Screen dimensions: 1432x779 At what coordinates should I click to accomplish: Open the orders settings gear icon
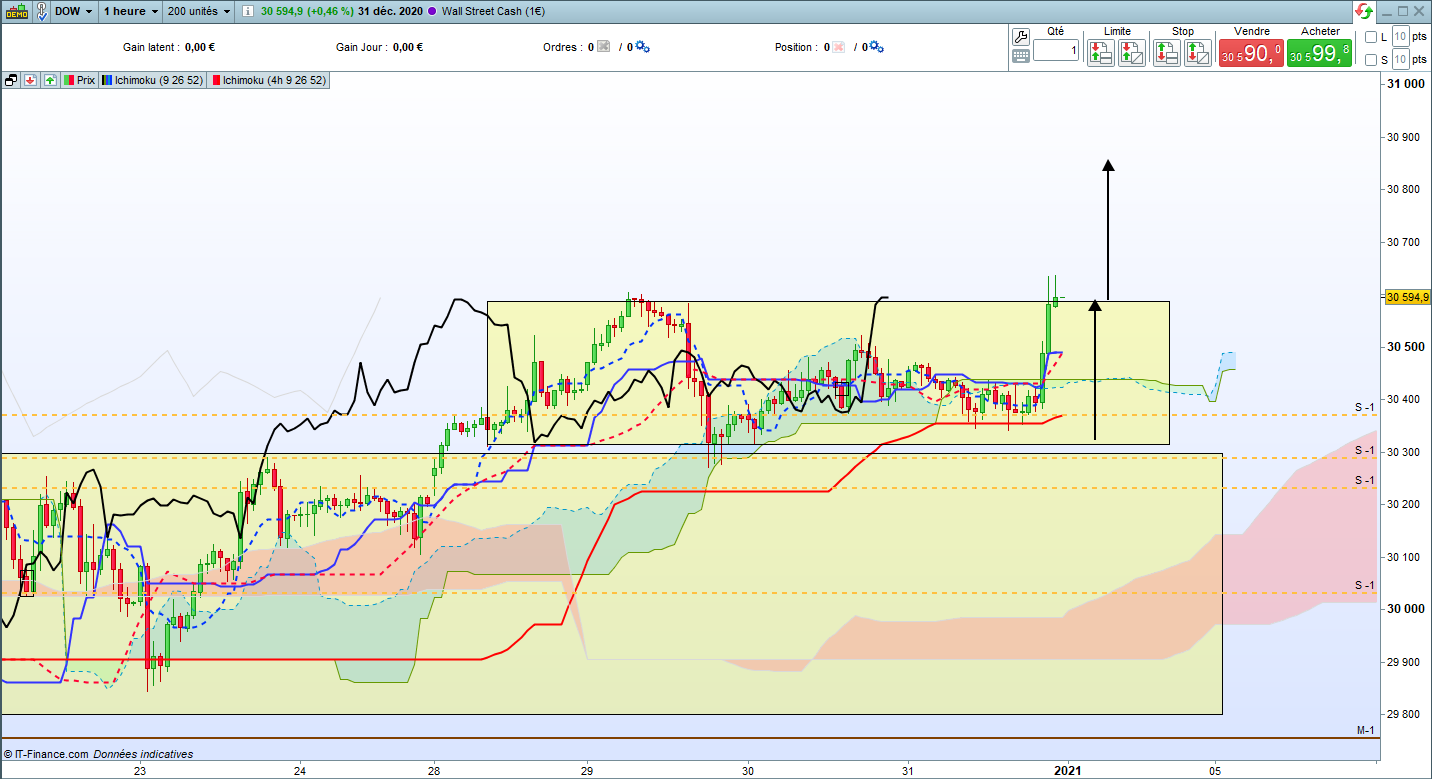642,47
